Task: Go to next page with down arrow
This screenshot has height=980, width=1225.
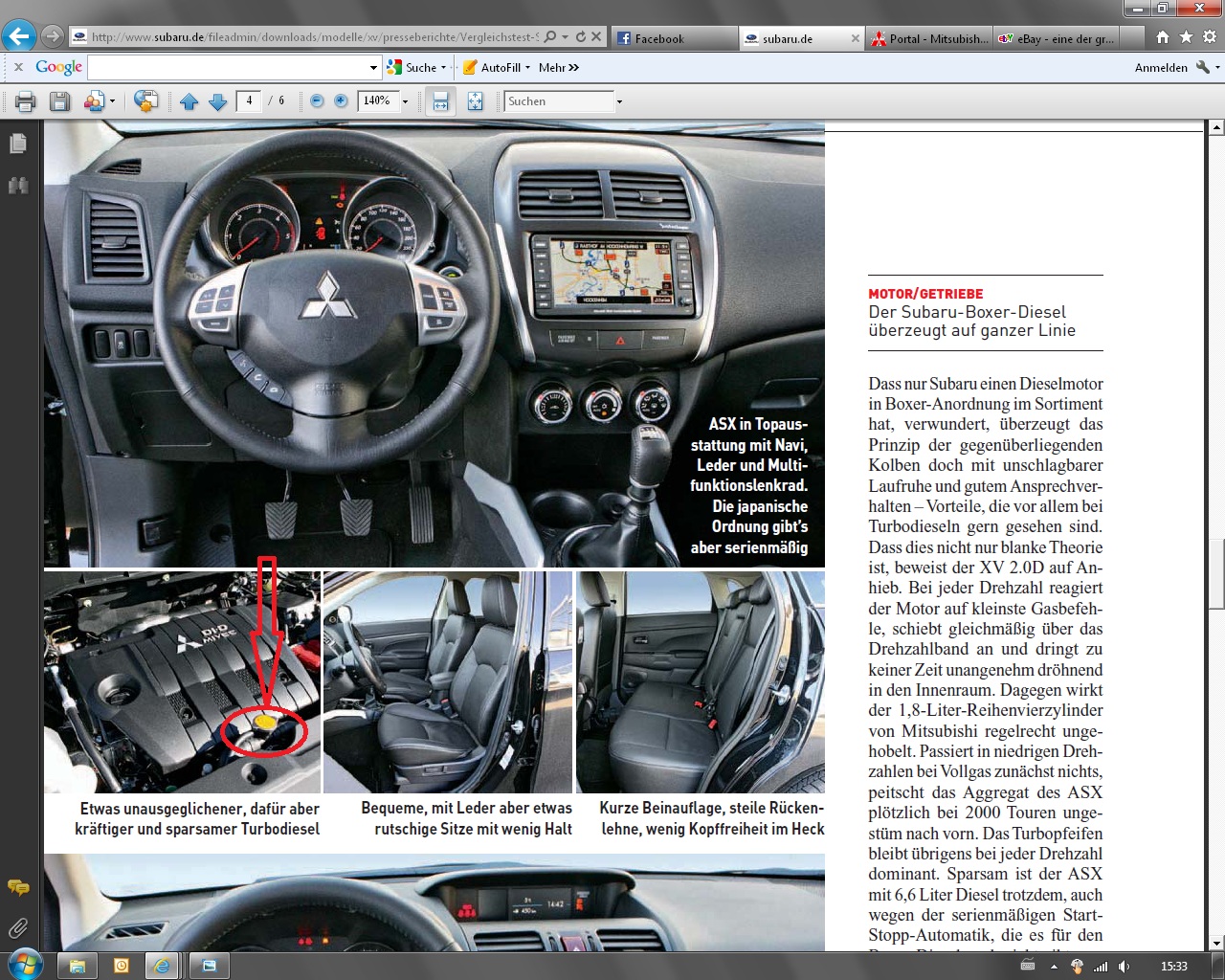Action: pos(218,101)
